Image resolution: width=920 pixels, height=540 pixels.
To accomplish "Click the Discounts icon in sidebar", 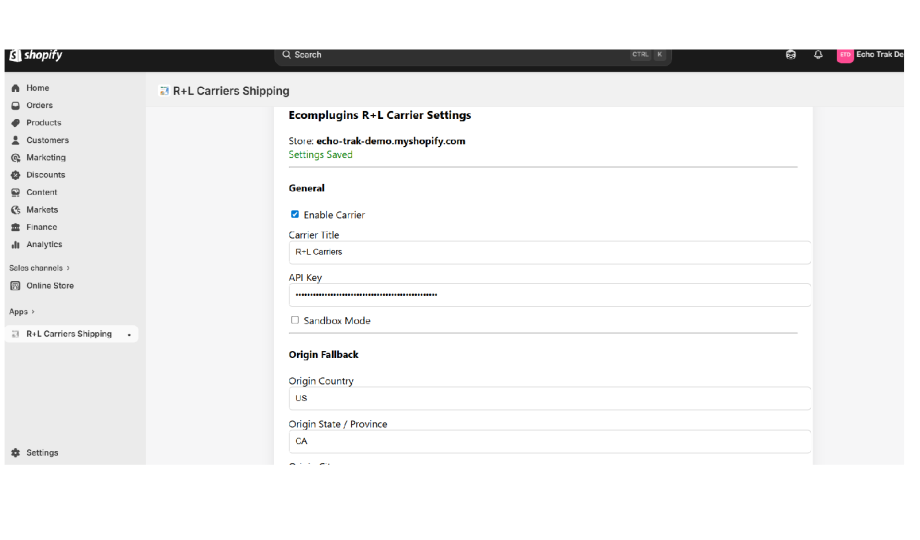I will [15, 175].
